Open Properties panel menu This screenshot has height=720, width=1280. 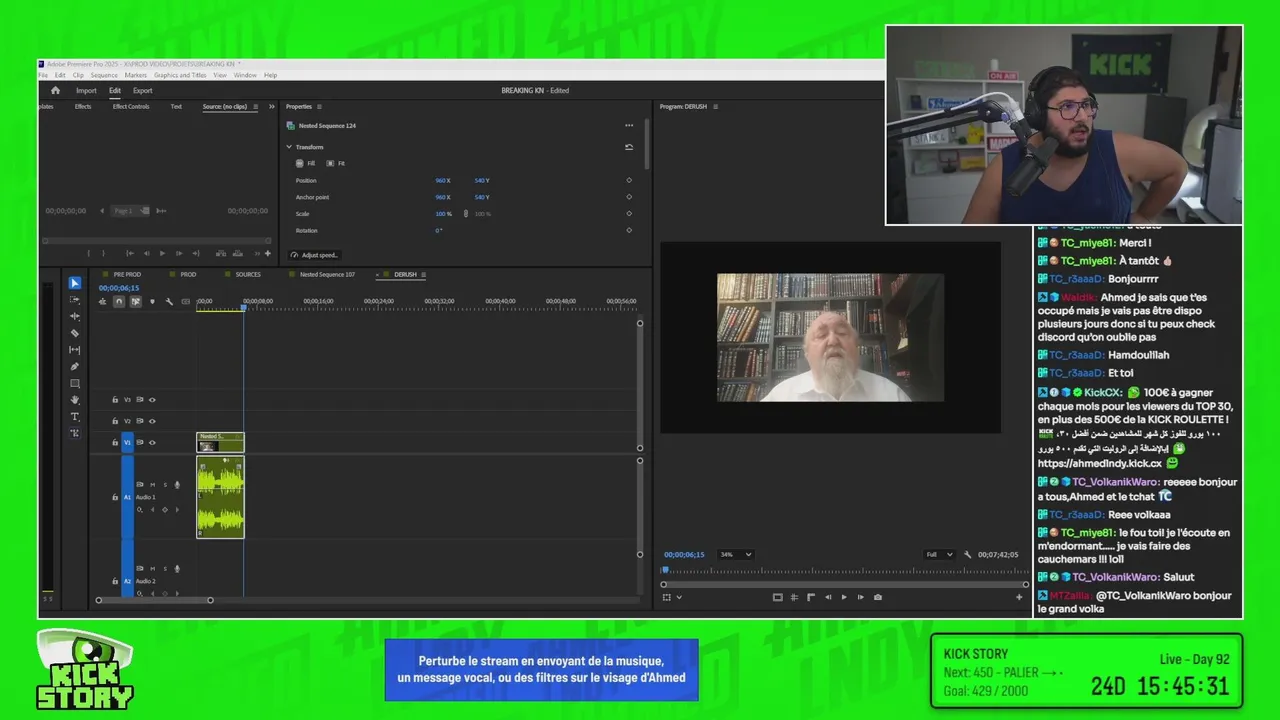click(320, 107)
